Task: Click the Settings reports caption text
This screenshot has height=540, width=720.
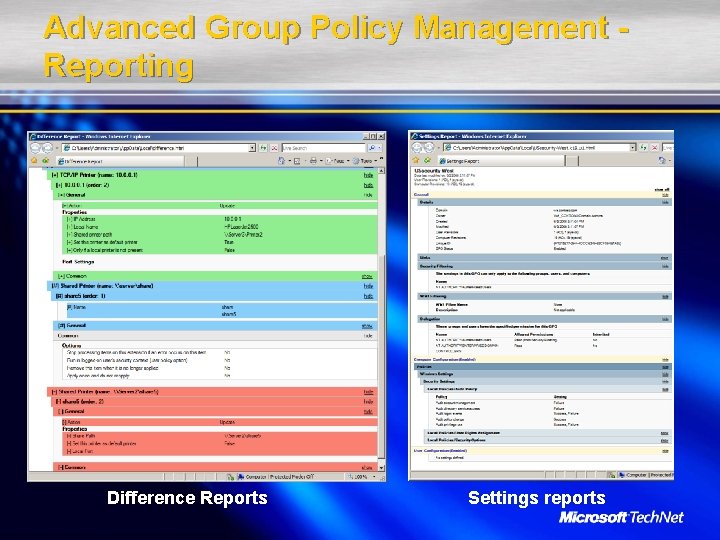Action: (x=537, y=498)
